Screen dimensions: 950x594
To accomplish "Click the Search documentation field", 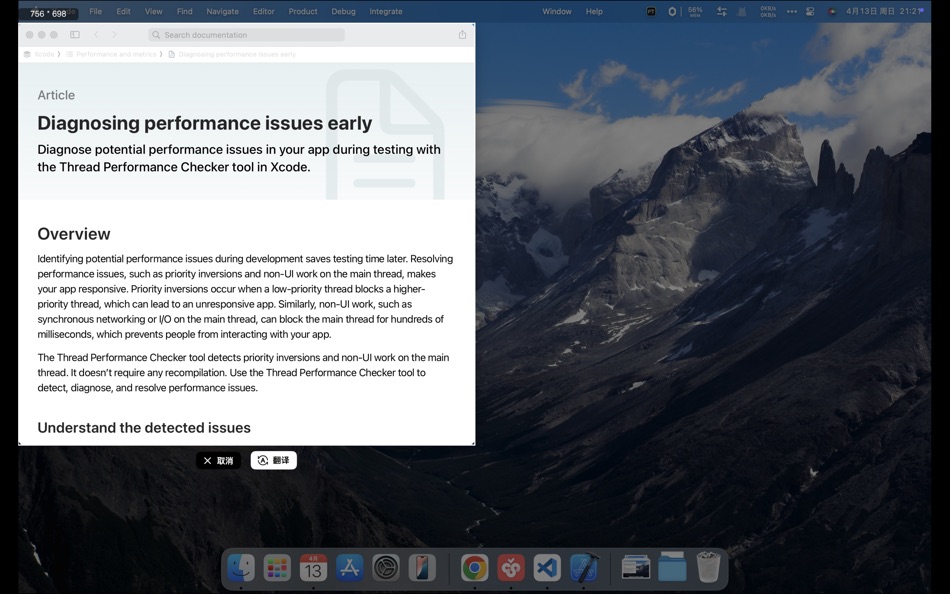I will click(246, 33).
